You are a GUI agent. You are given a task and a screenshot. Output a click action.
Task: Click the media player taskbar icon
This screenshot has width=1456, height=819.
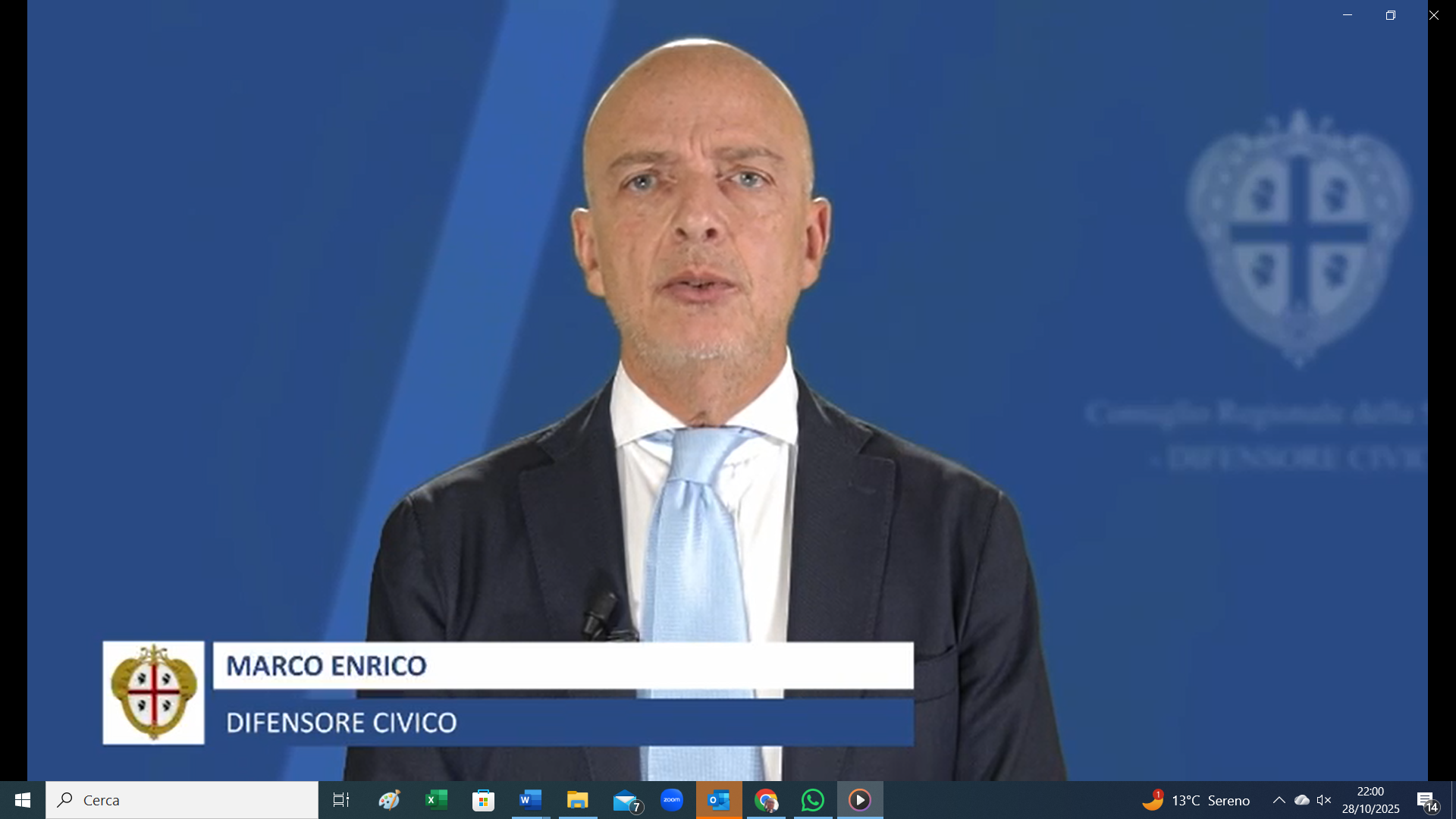click(x=860, y=800)
